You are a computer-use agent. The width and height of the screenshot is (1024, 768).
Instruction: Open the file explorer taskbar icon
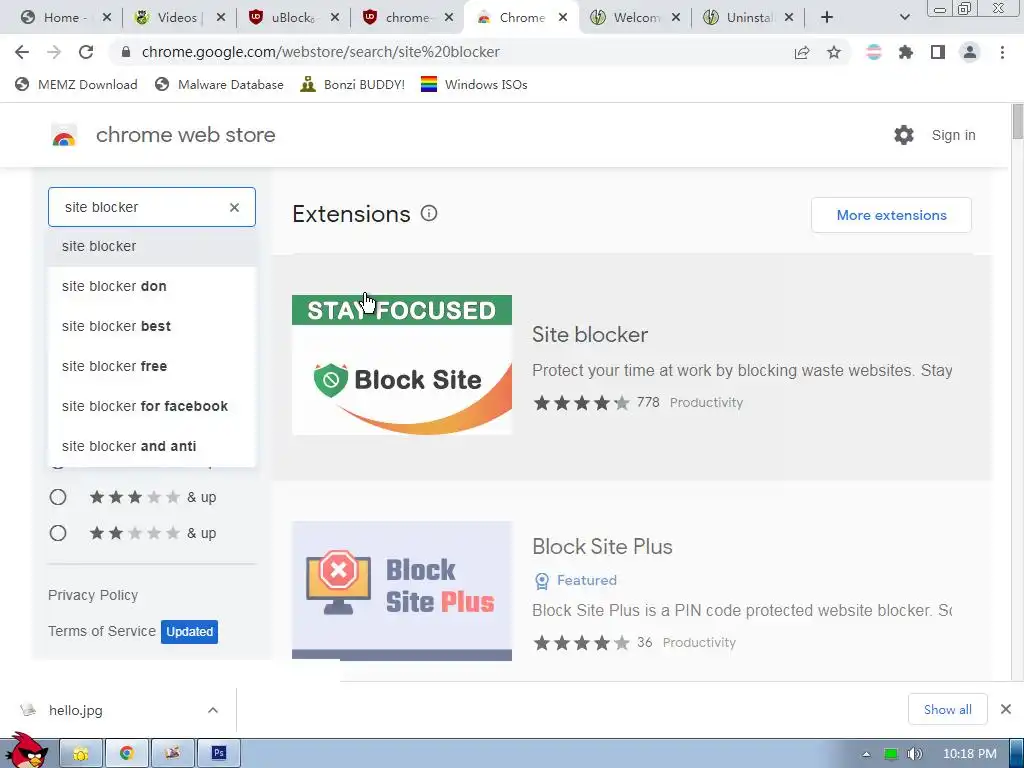(81, 754)
